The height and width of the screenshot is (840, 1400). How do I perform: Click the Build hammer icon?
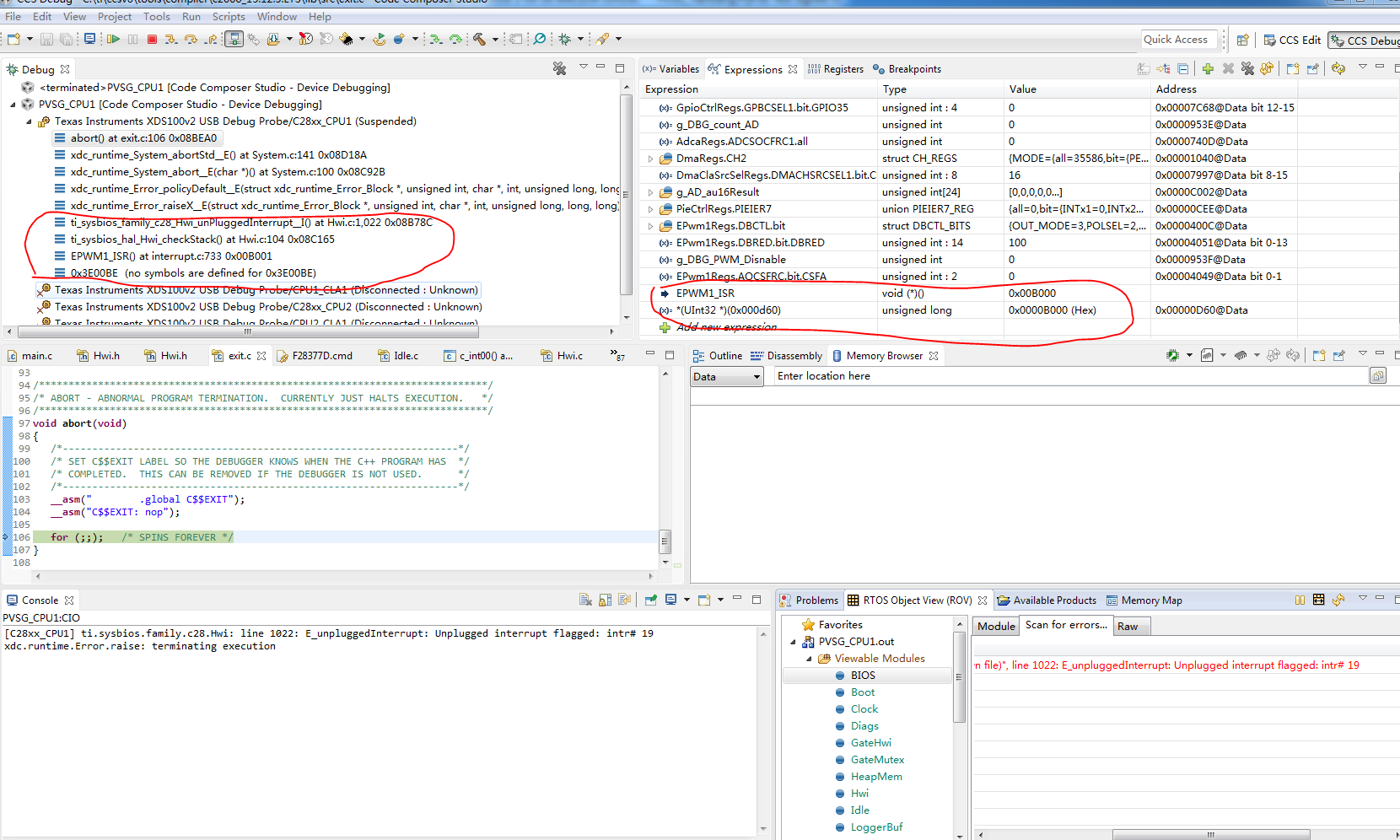click(x=480, y=39)
